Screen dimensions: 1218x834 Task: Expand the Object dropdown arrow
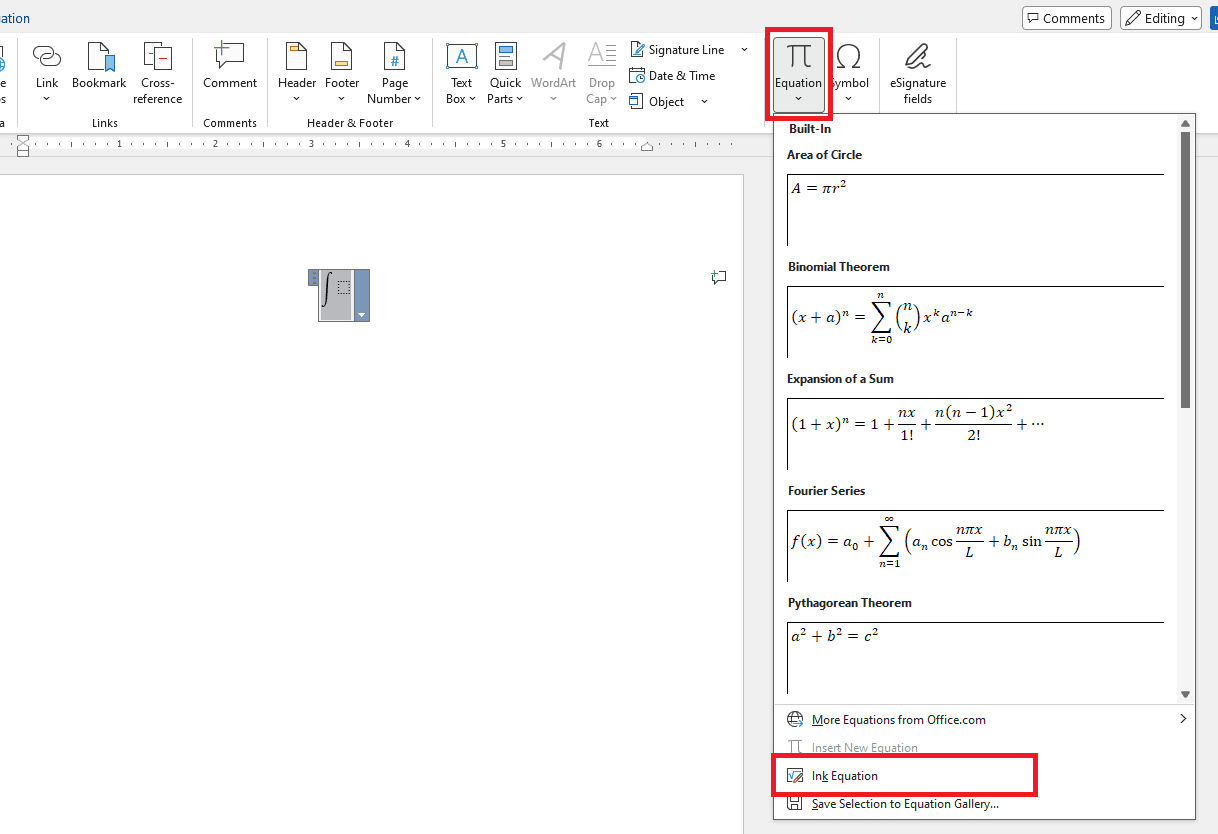pos(704,102)
